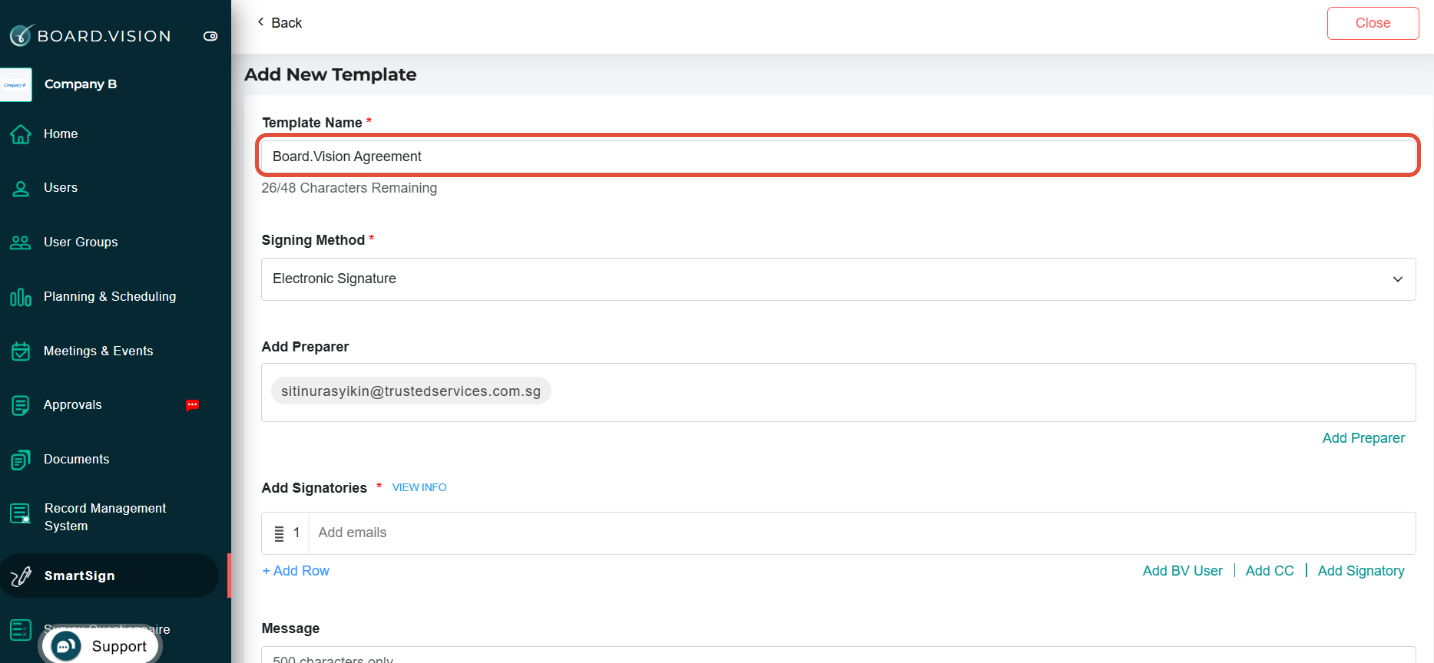This screenshot has width=1434, height=663.
Task: Open the VIEW INFO link
Action: pos(419,487)
